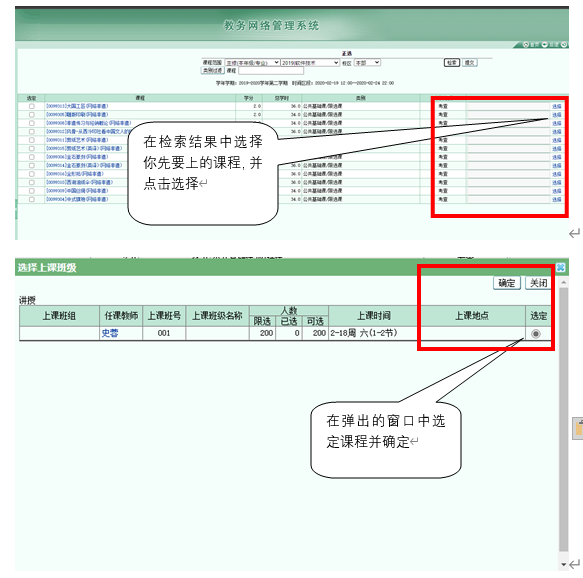The height and width of the screenshot is (578, 583).
Task: Click the popup scrollbar's up arrow
Action: (x=564, y=283)
